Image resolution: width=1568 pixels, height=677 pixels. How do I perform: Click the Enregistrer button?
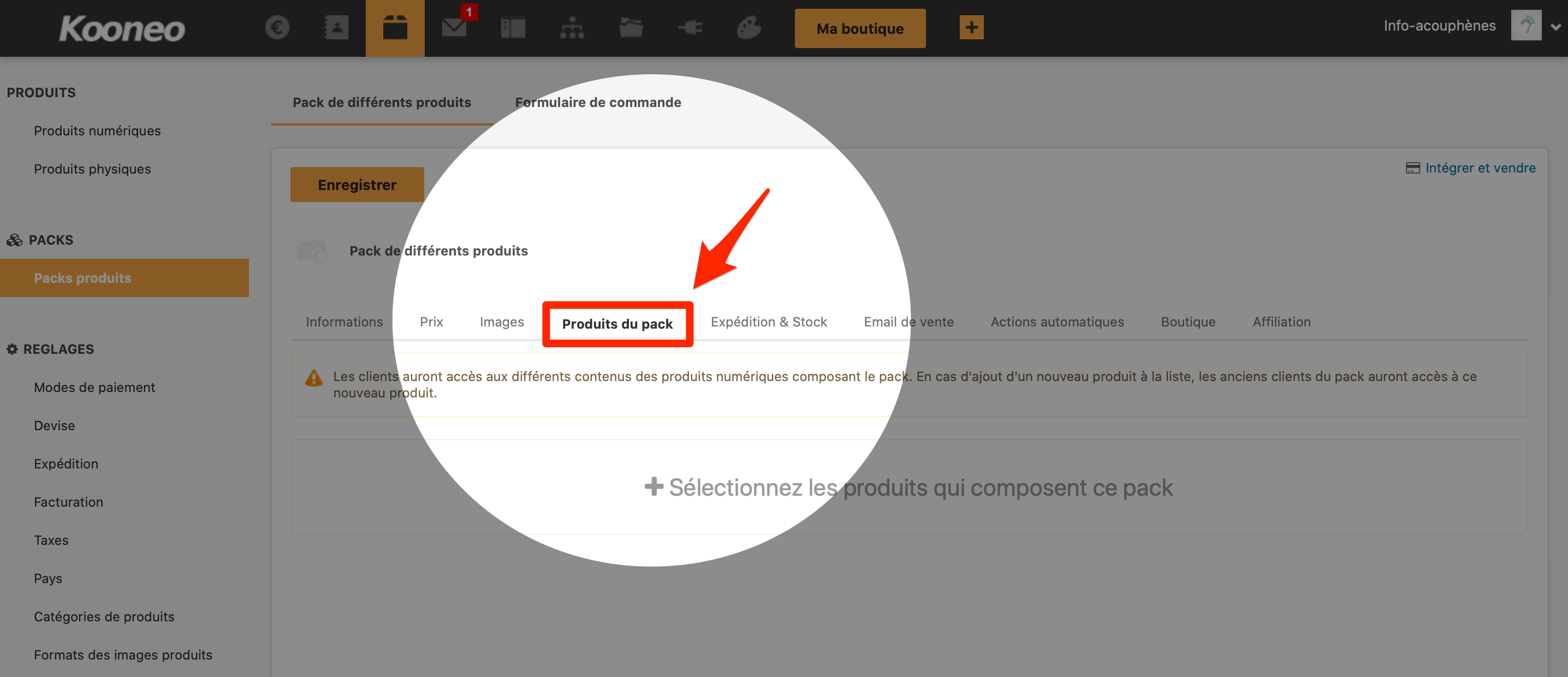357,185
